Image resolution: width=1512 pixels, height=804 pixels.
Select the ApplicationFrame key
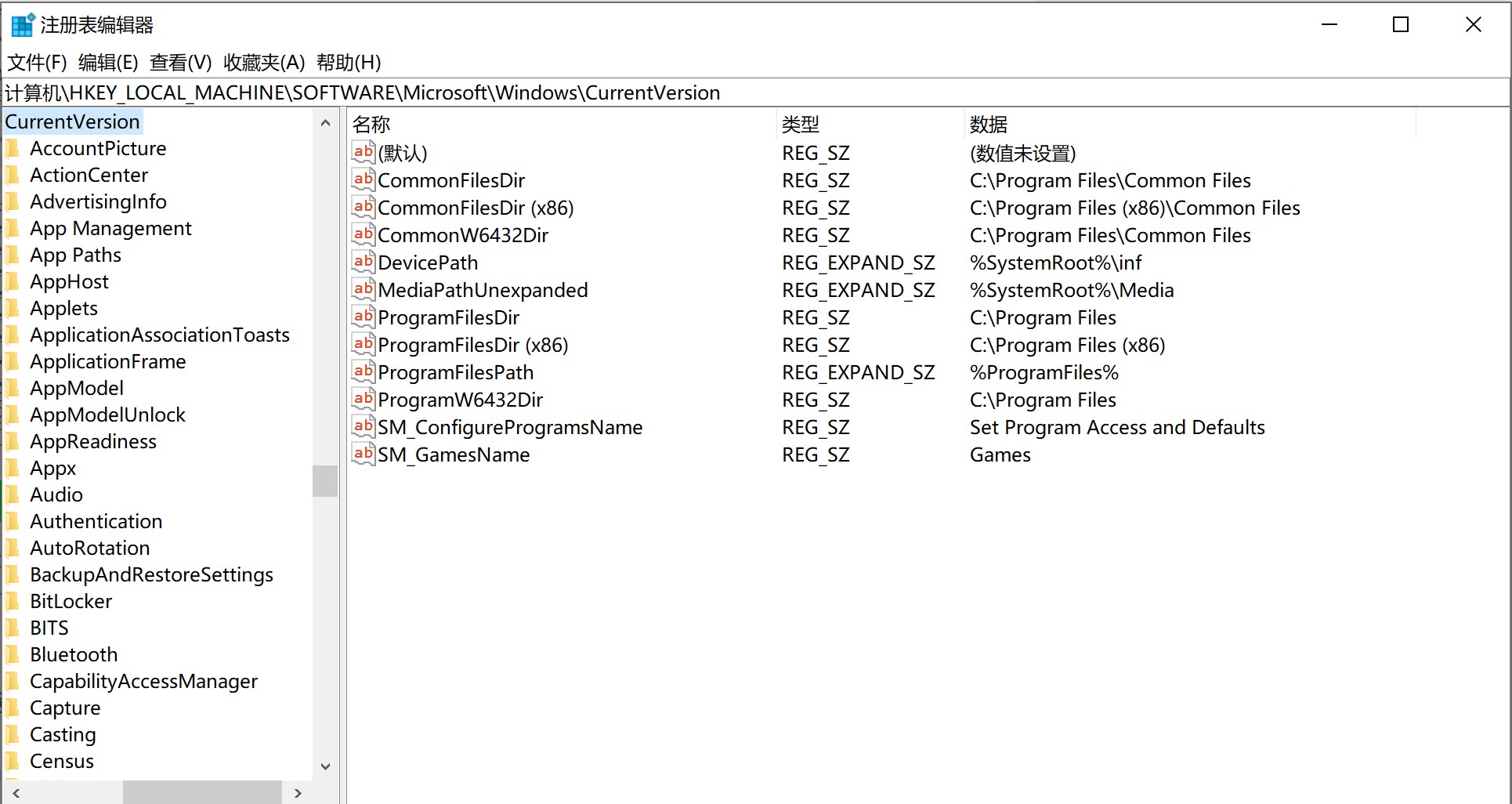(x=107, y=362)
